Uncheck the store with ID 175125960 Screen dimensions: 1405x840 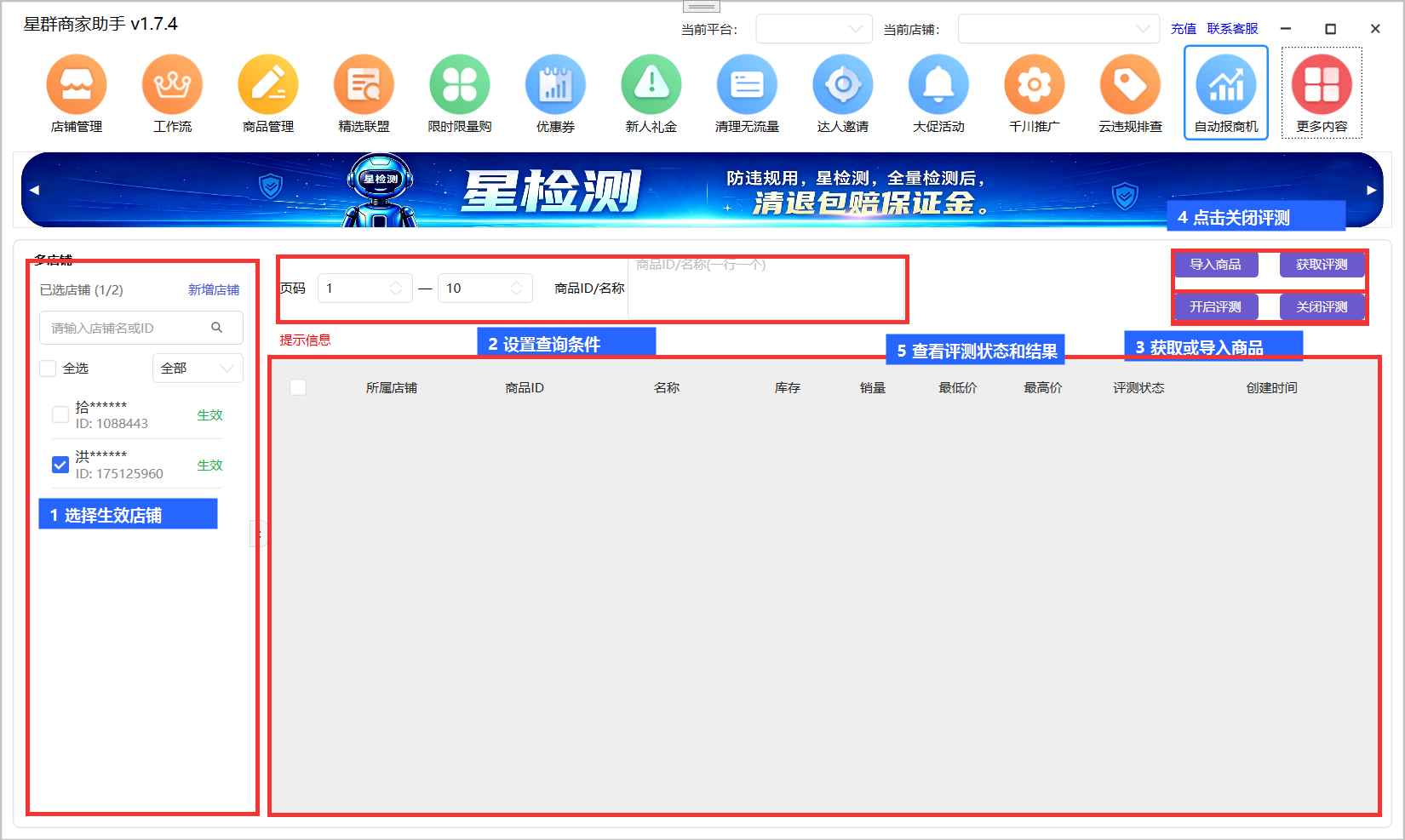(60, 465)
